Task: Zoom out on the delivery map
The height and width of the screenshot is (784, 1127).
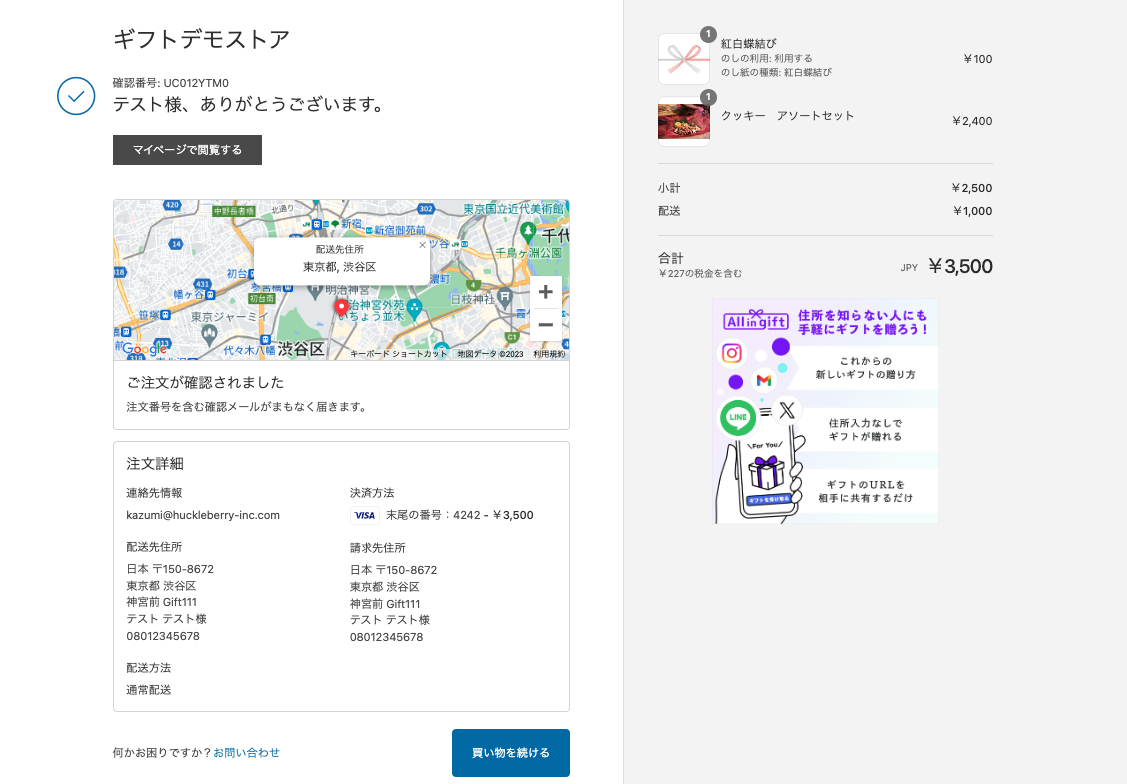Action: (545, 324)
